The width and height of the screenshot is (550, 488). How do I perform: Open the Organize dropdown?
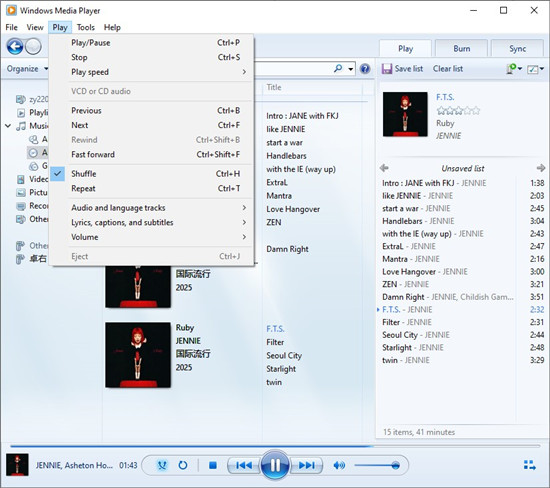click(27, 69)
